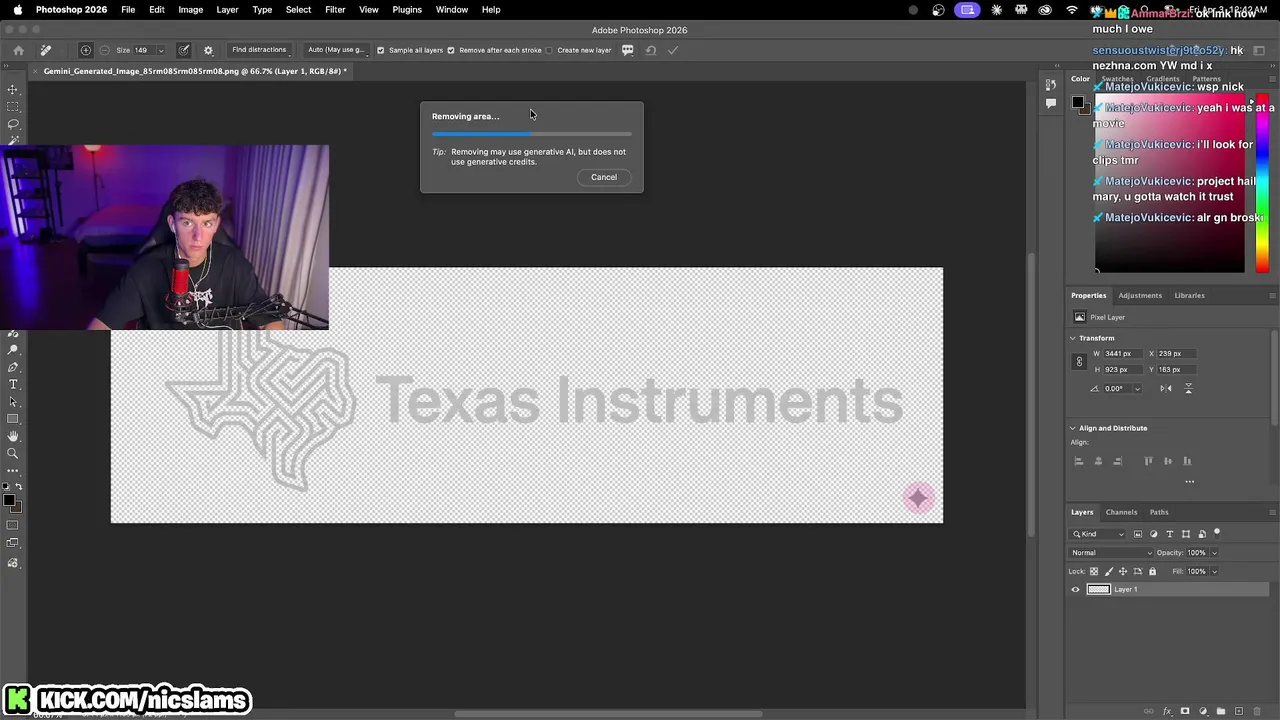1280x720 pixels.
Task: Open the Layer menu
Action: [x=227, y=9]
